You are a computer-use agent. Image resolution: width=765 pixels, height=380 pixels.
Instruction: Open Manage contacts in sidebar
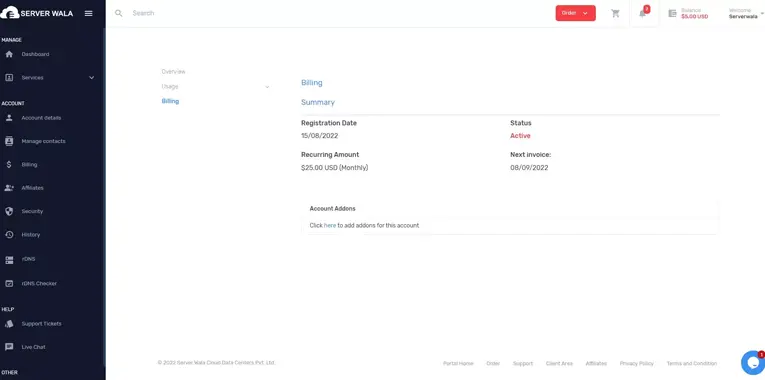pyautogui.click(x=43, y=141)
